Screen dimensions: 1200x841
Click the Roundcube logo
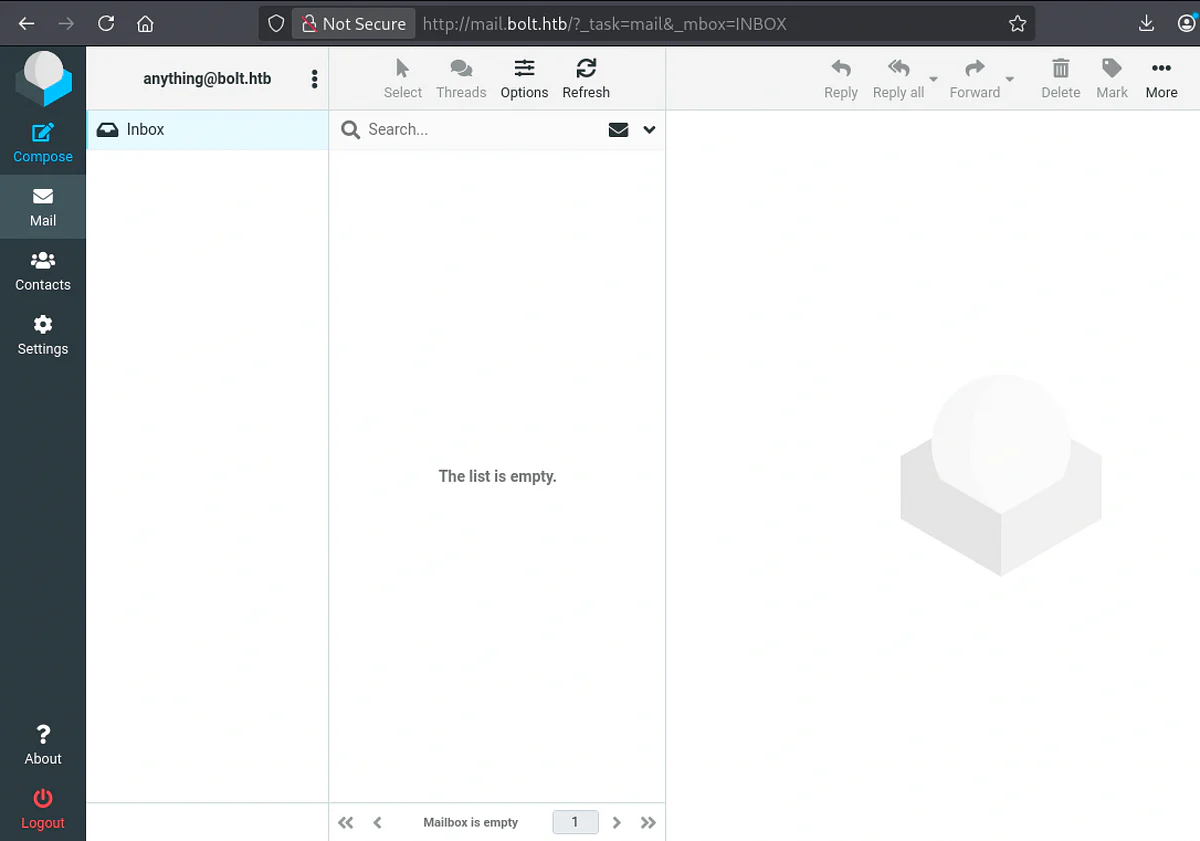tap(43, 78)
